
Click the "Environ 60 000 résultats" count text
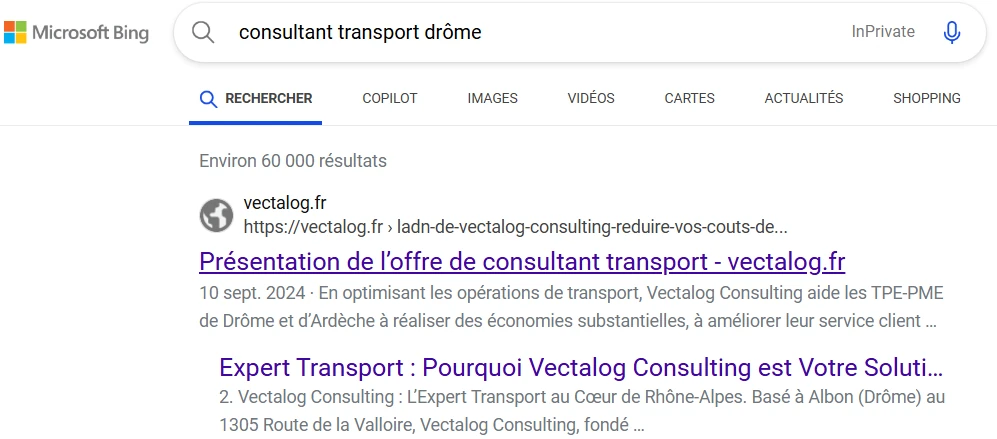[x=293, y=160]
